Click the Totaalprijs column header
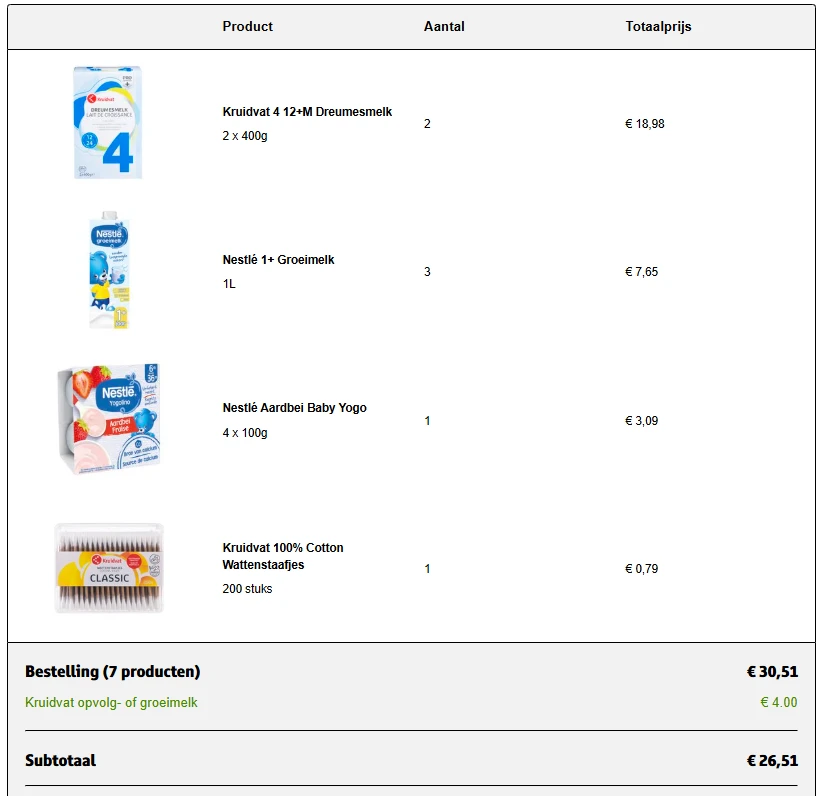Image resolution: width=820 pixels, height=796 pixels. coord(658,27)
